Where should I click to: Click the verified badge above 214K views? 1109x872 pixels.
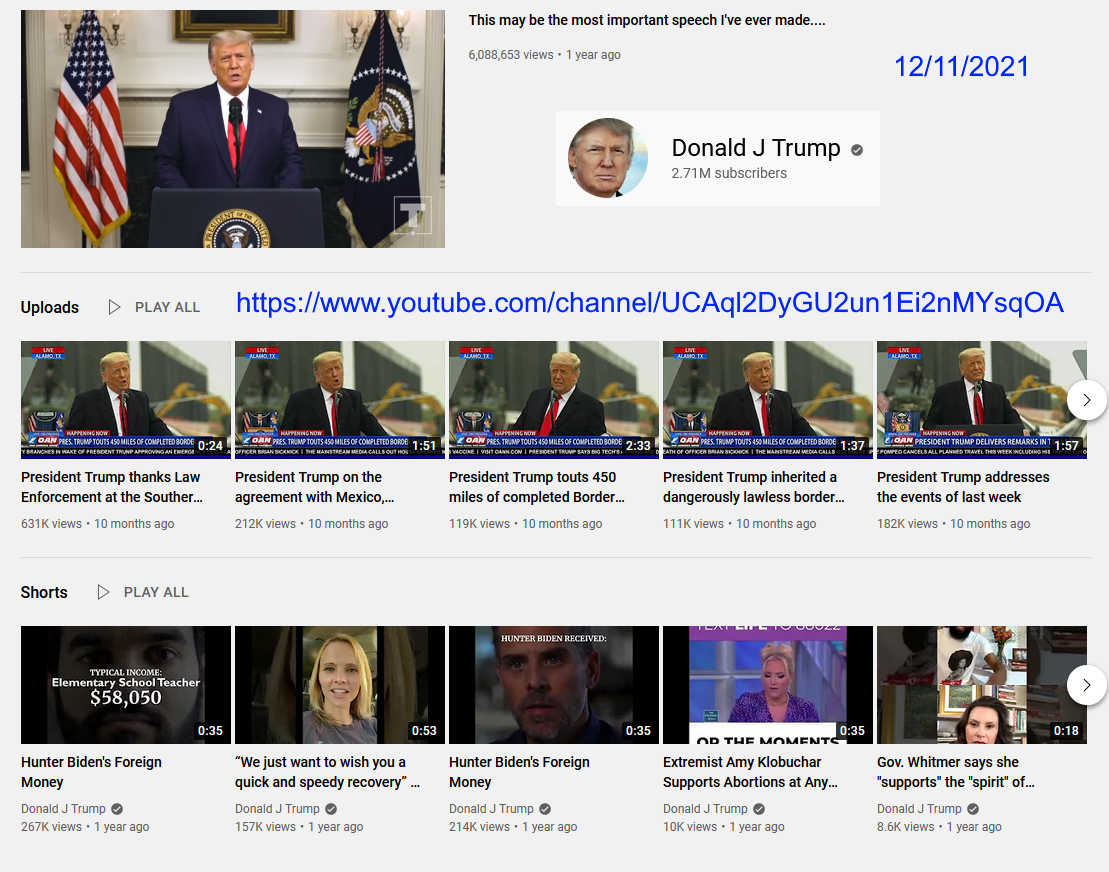545,809
